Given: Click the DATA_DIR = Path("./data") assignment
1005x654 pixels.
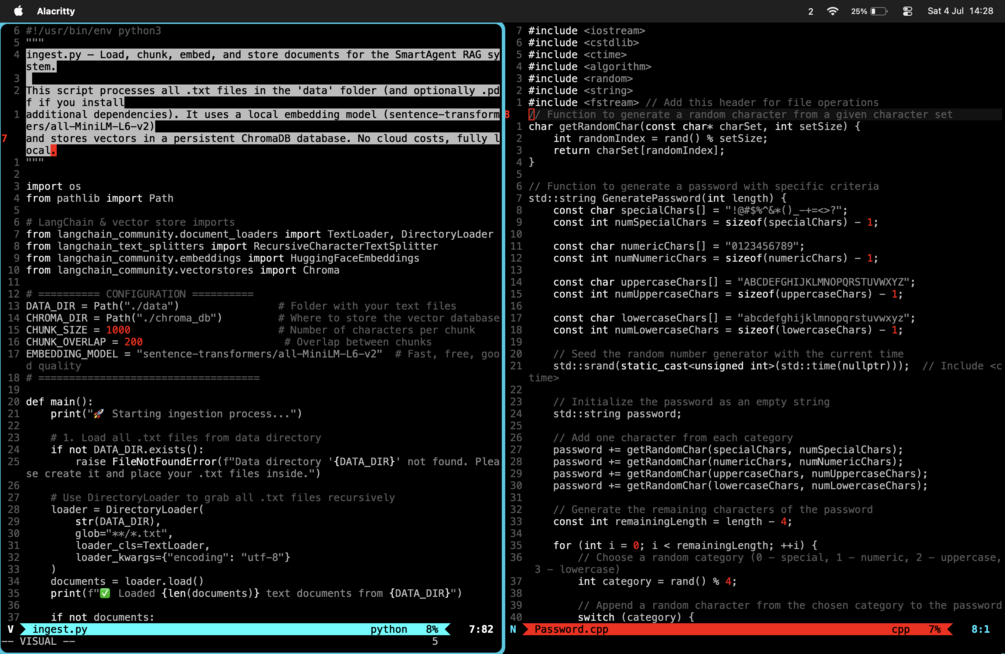Looking at the screenshot, I should [103, 306].
